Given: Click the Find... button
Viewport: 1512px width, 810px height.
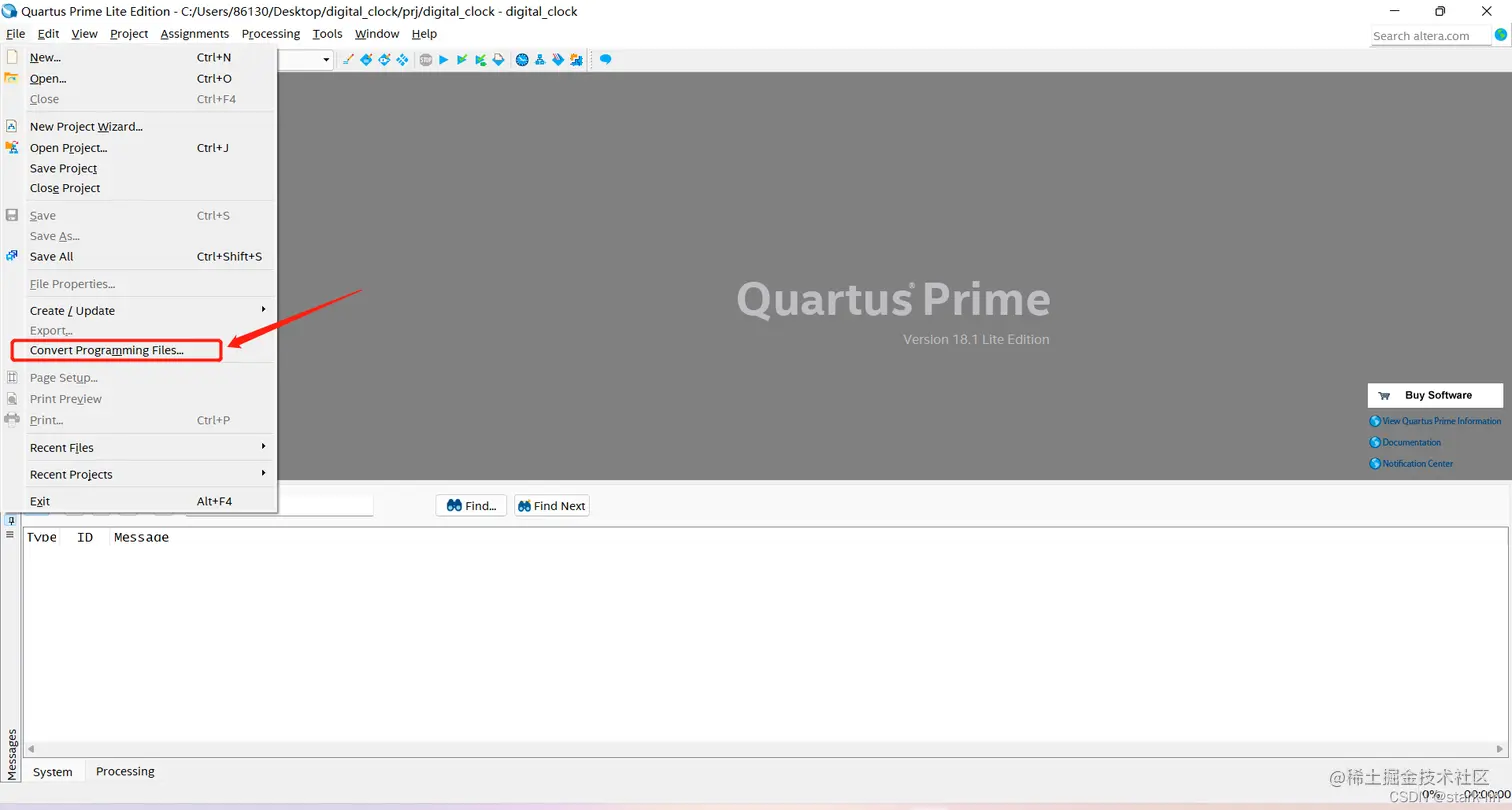Looking at the screenshot, I should 471,506.
